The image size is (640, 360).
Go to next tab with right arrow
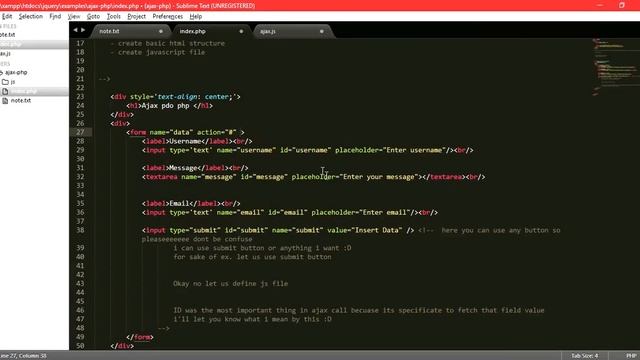pyautogui.click(x=83, y=30)
